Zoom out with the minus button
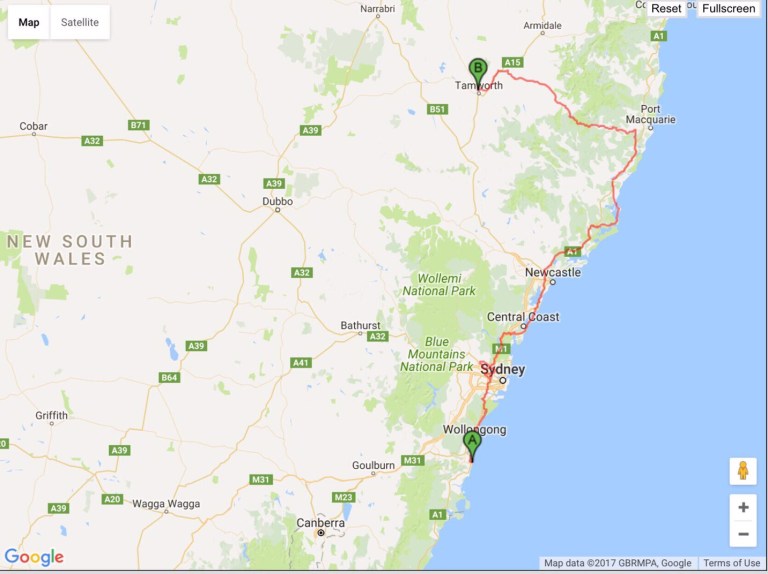The image size is (768, 574). click(x=743, y=534)
